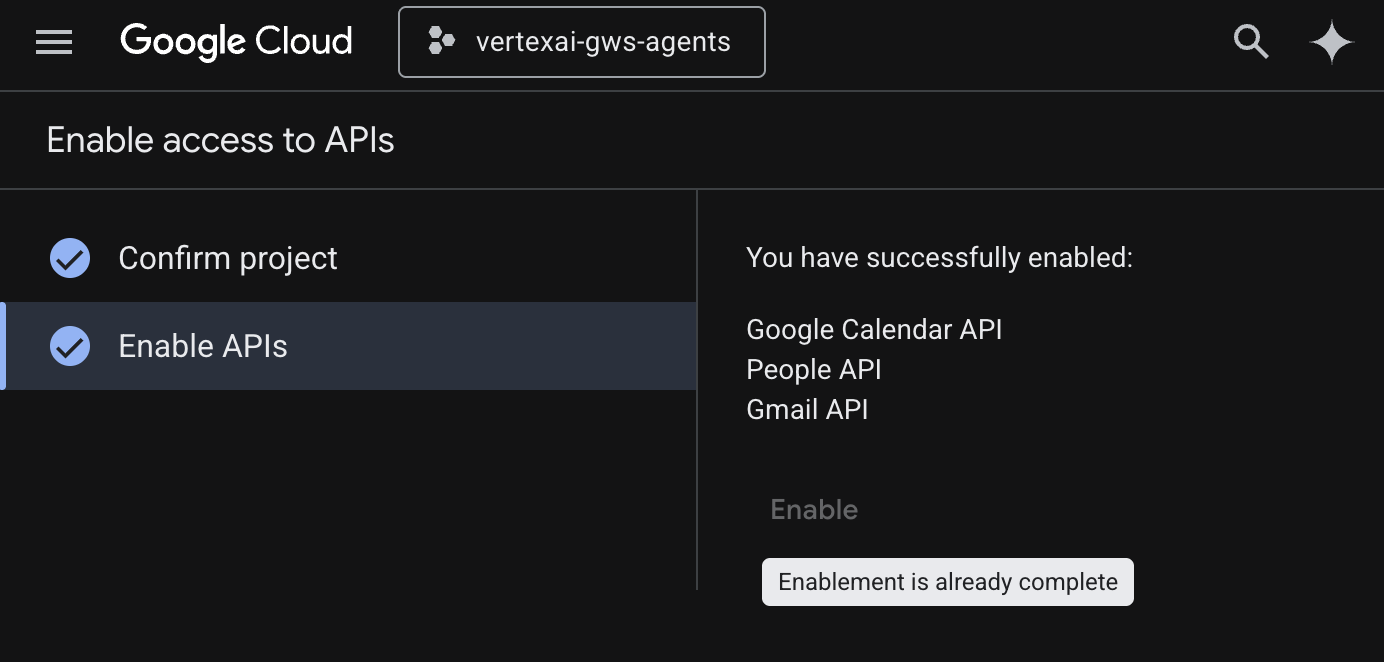Viewport: 1384px width, 662px height.
Task: Click the Enable APIs checkmark icon
Action: (x=70, y=346)
